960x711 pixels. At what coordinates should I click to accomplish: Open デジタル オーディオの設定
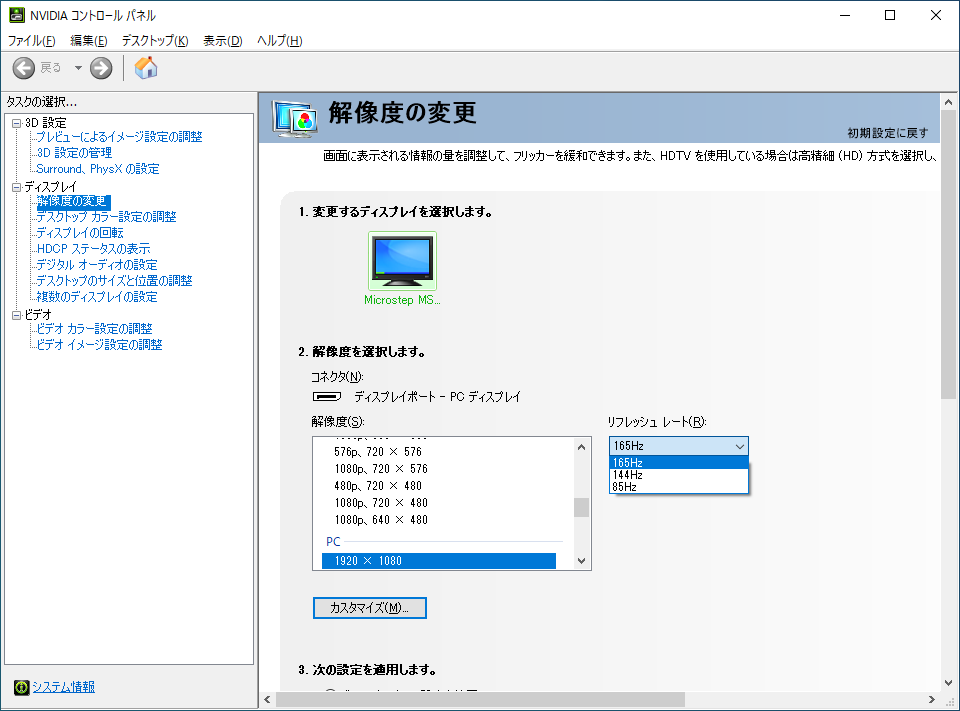97,265
